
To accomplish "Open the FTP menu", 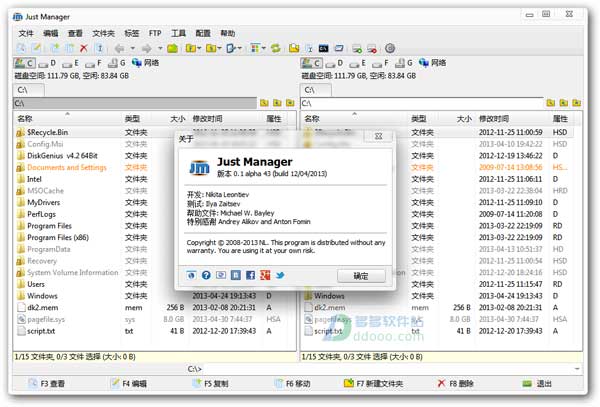I will pyautogui.click(x=155, y=33).
